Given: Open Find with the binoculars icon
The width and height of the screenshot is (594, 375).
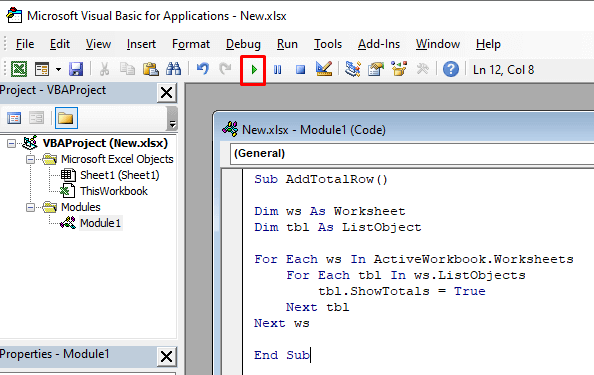Looking at the screenshot, I should point(174,69).
